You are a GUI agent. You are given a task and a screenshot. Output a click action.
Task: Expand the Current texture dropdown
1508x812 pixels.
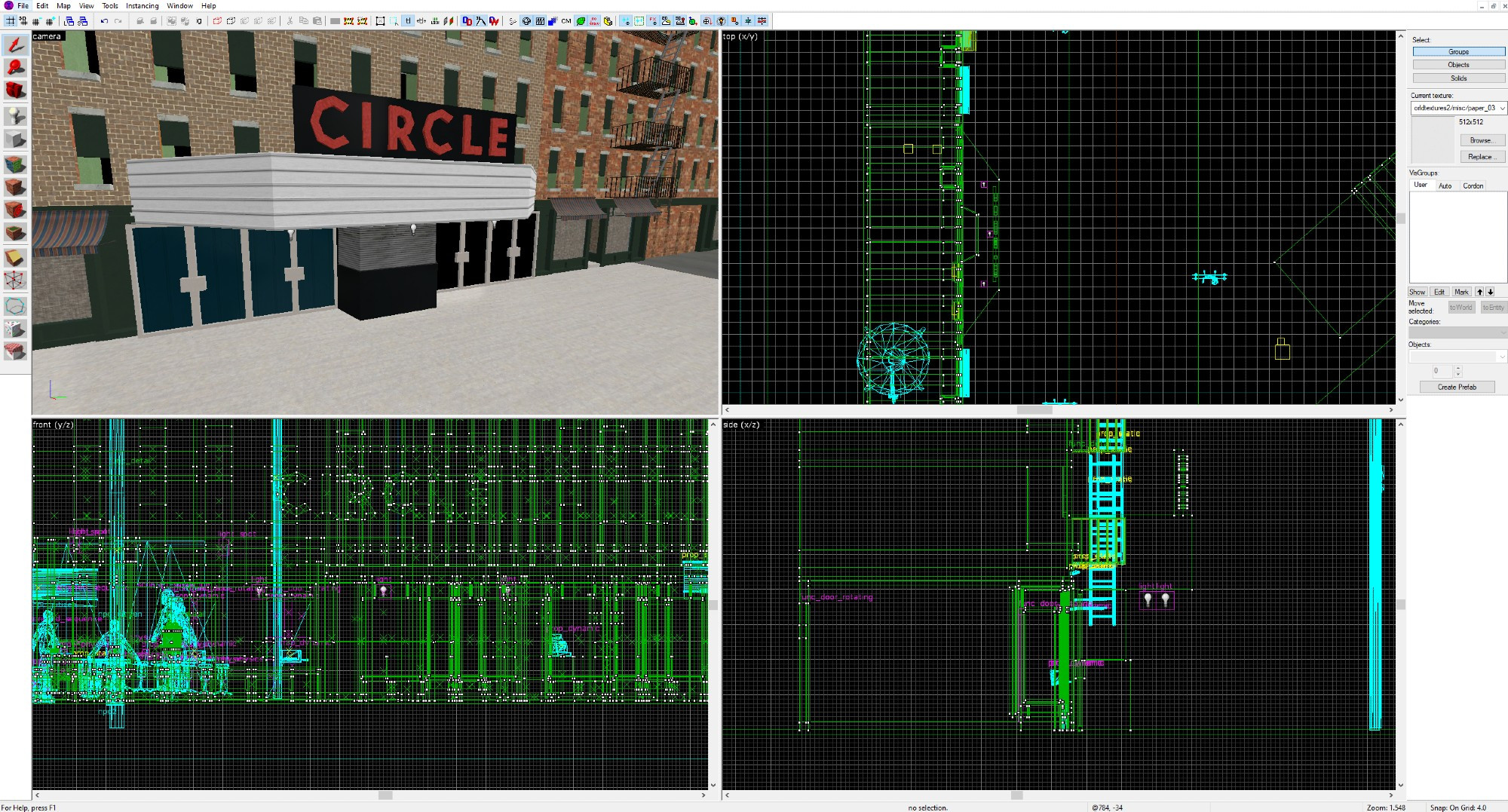pyautogui.click(x=1502, y=109)
